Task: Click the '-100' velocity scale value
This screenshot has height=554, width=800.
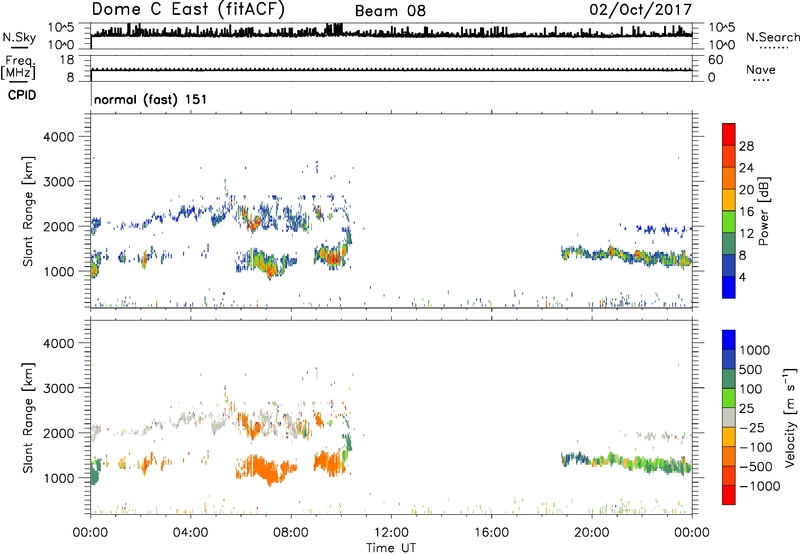Action: tap(756, 447)
